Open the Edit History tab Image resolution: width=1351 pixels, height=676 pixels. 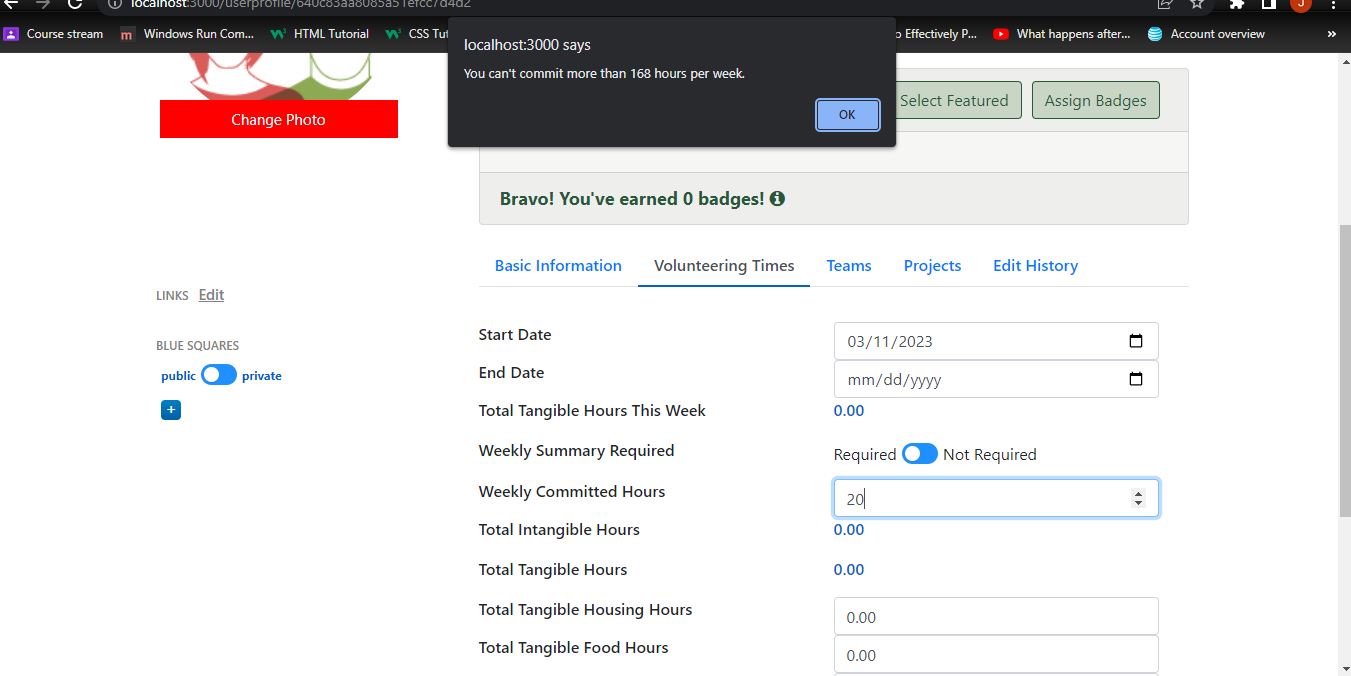[1035, 265]
